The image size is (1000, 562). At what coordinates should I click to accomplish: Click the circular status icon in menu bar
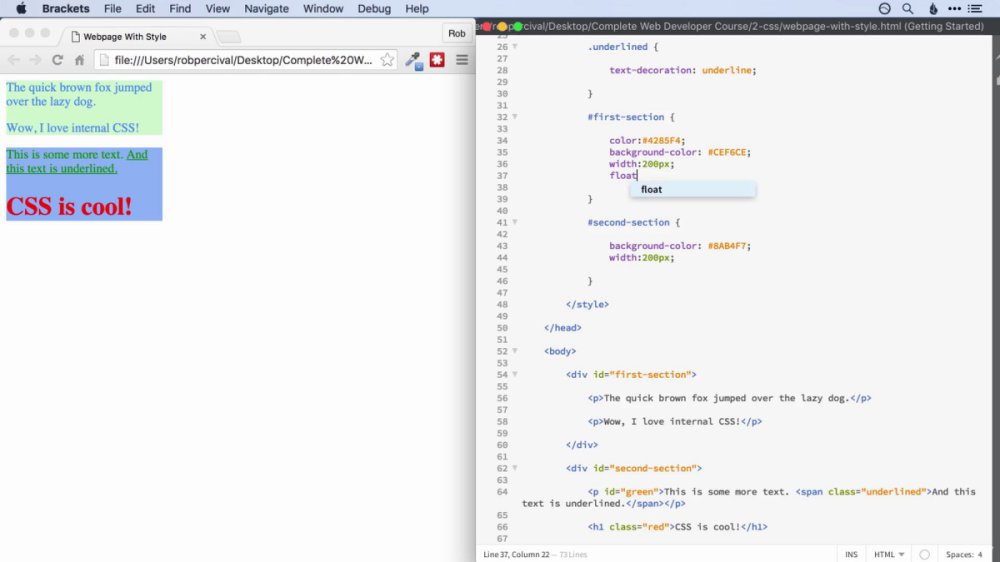(x=885, y=8)
